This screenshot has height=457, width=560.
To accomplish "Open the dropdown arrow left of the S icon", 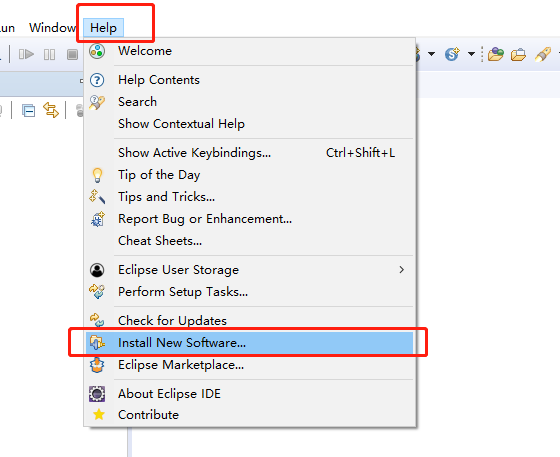I will point(431,54).
